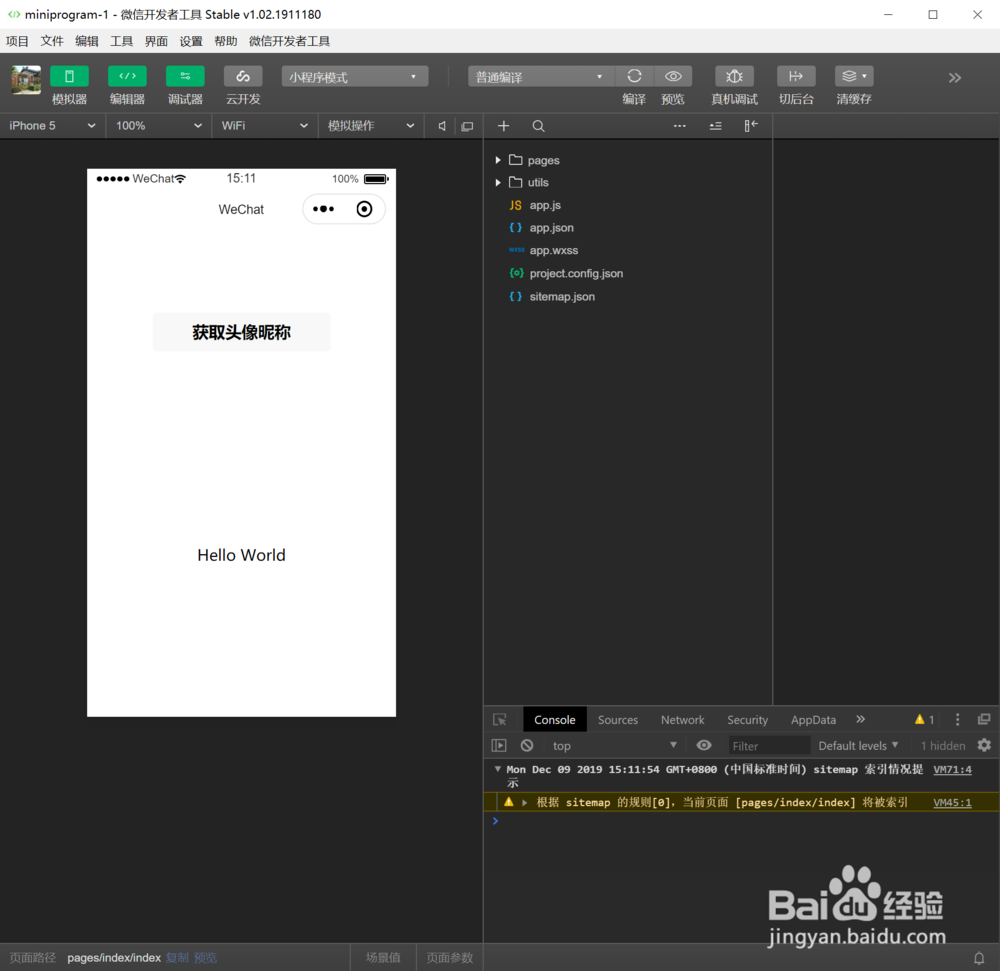Toggle the 编辑器 editor panel button
Viewport: 1000px width, 971px height.
point(127,77)
